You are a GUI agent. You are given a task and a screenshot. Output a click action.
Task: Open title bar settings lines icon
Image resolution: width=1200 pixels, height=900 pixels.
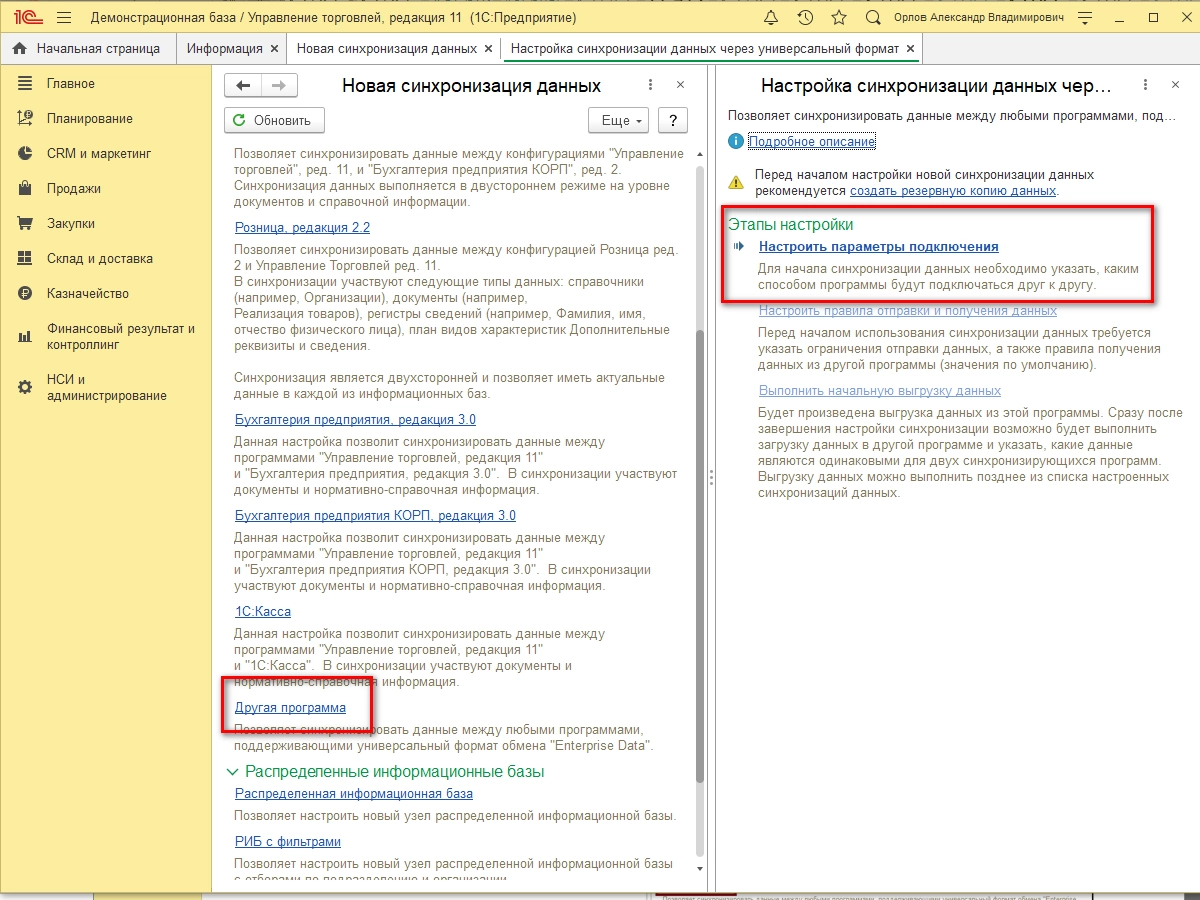coord(1087,18)
